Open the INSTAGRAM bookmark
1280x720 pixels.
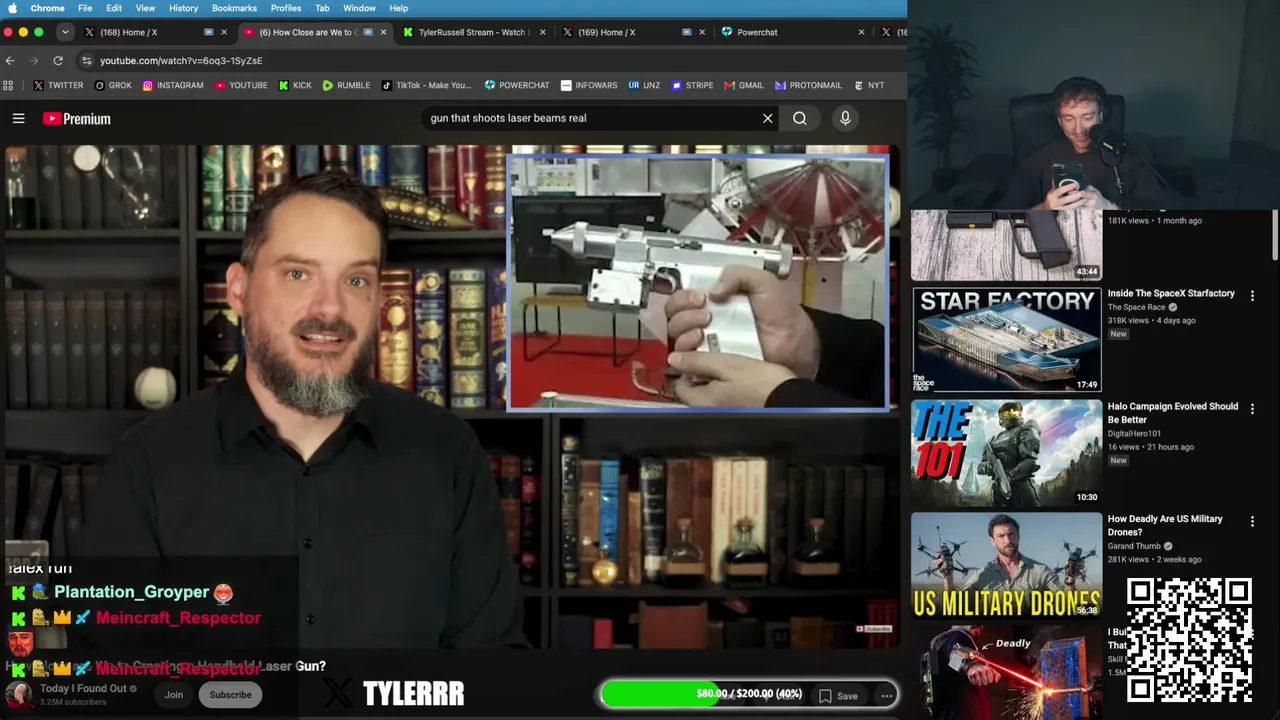[x=172, y=85]
